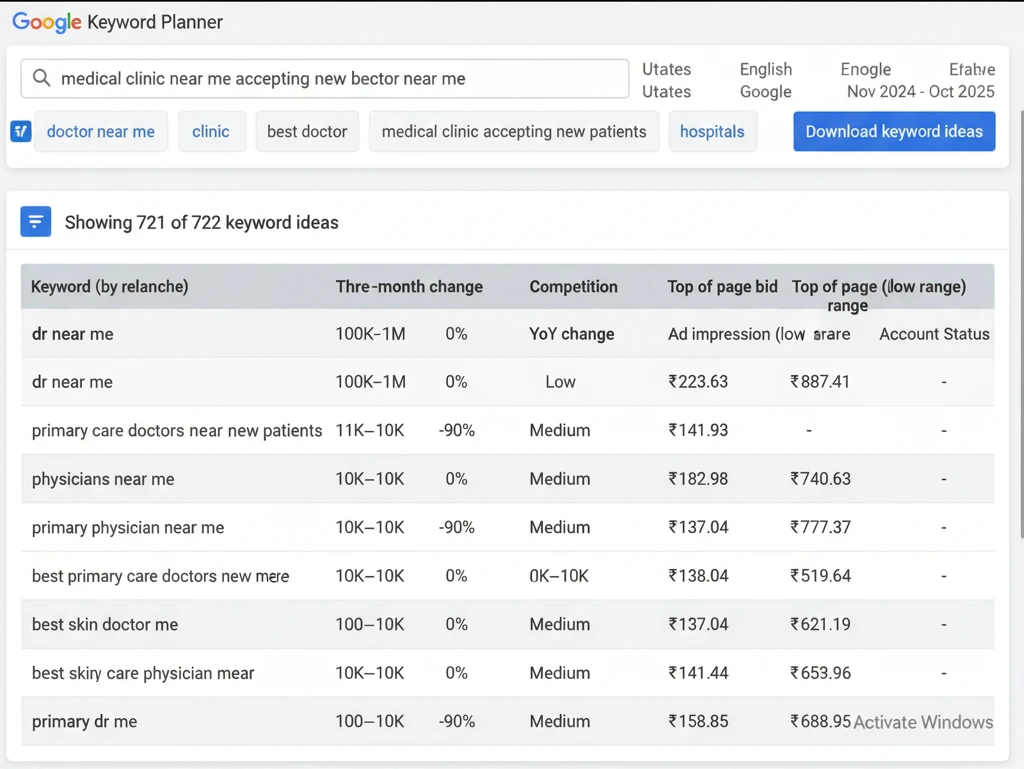Sort by the Competition column header
1024x769 pixels.
574,286
